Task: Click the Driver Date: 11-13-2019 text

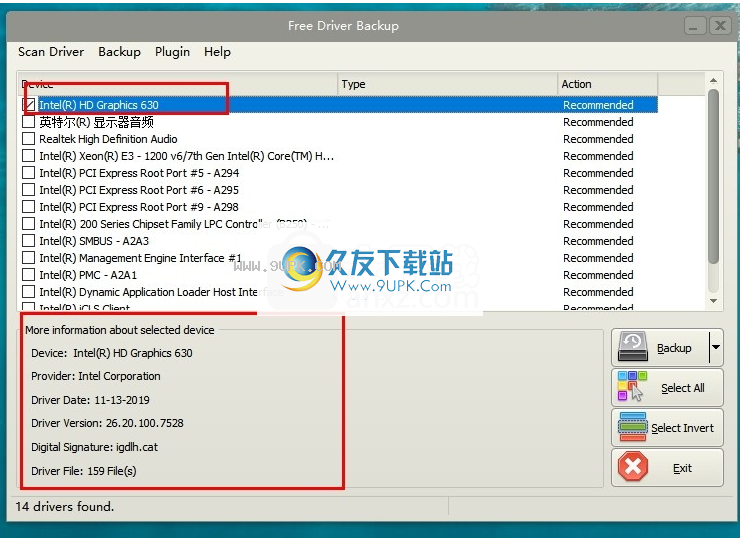Action: (90, 400)
